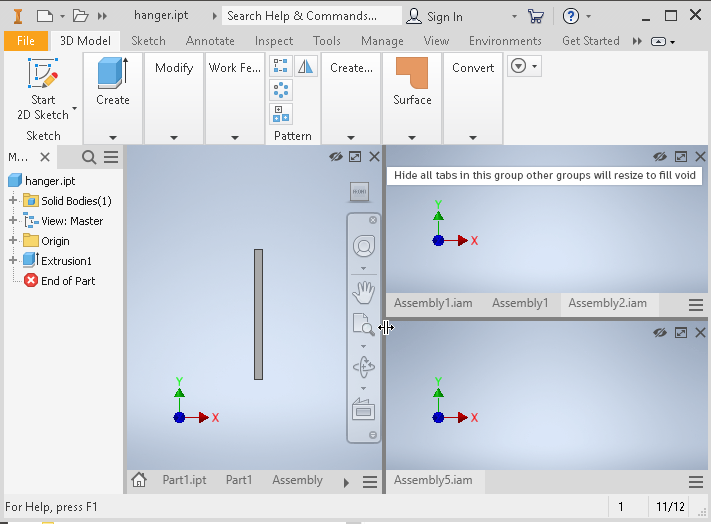
Task: Click the Inventor application logo icon
Action: (x=18, y=16)
